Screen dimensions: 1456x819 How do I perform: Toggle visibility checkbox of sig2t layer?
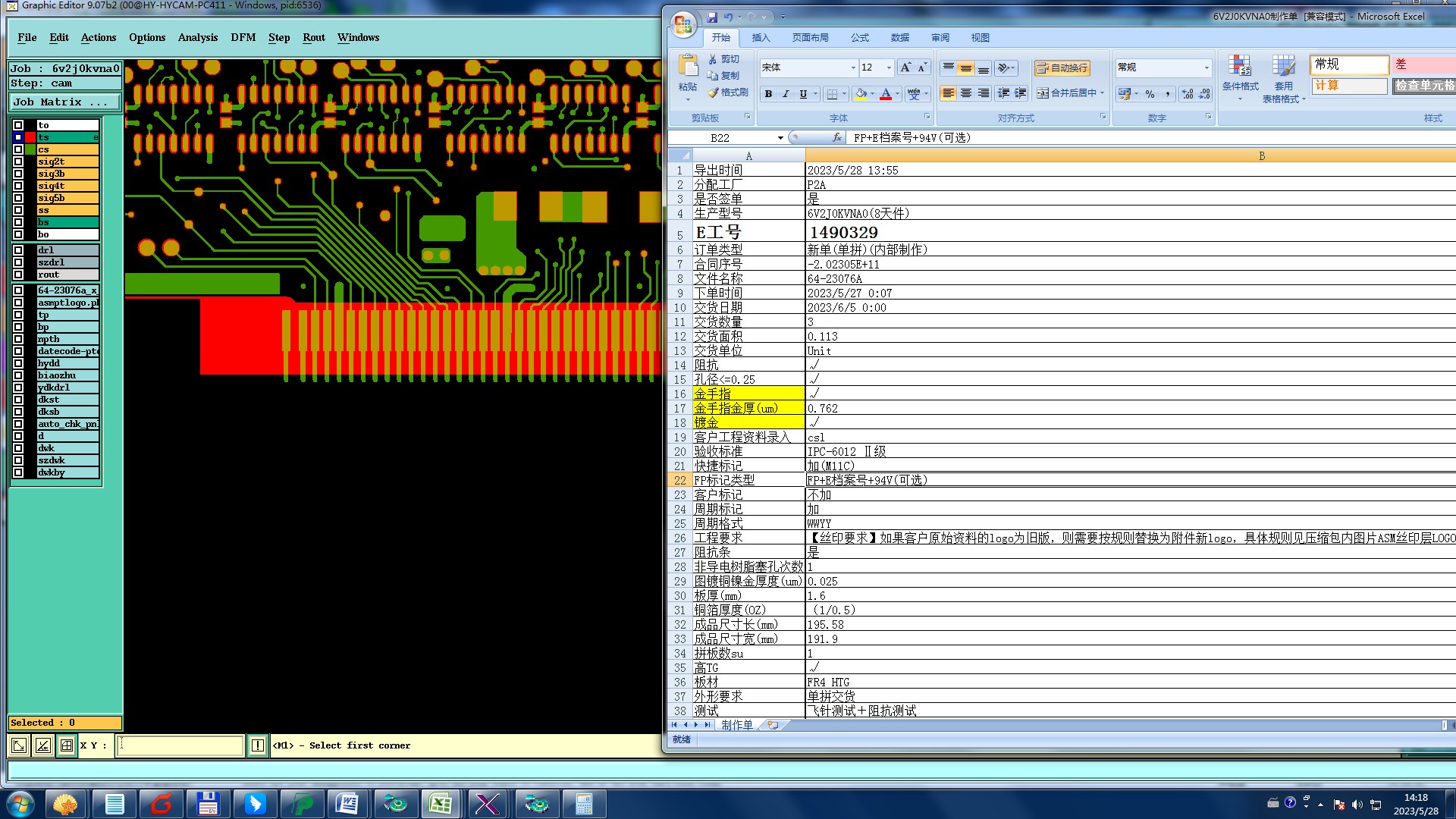(18, 162)
